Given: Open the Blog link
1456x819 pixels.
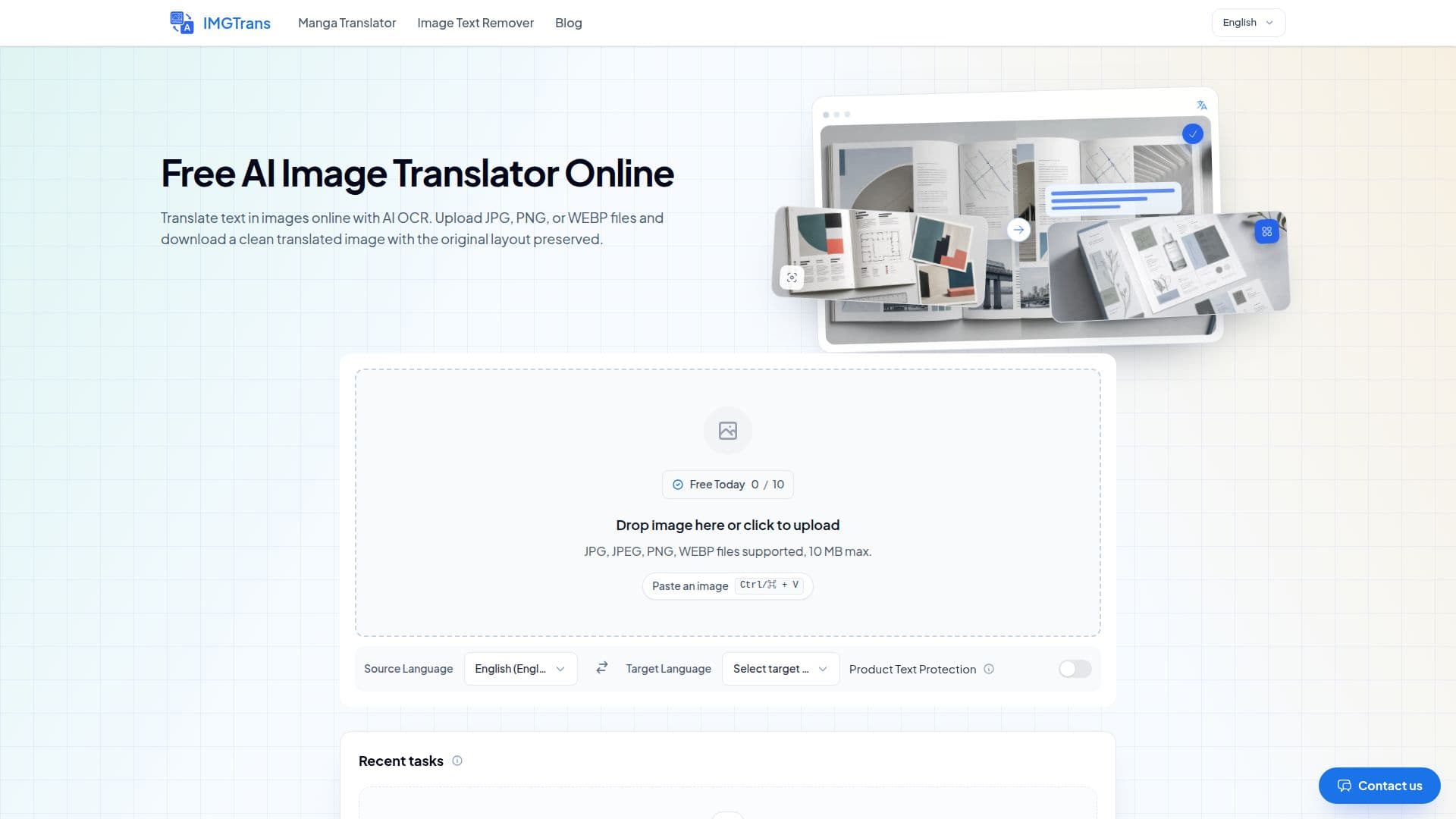Looking at the screenshot, I should (569, 23).
